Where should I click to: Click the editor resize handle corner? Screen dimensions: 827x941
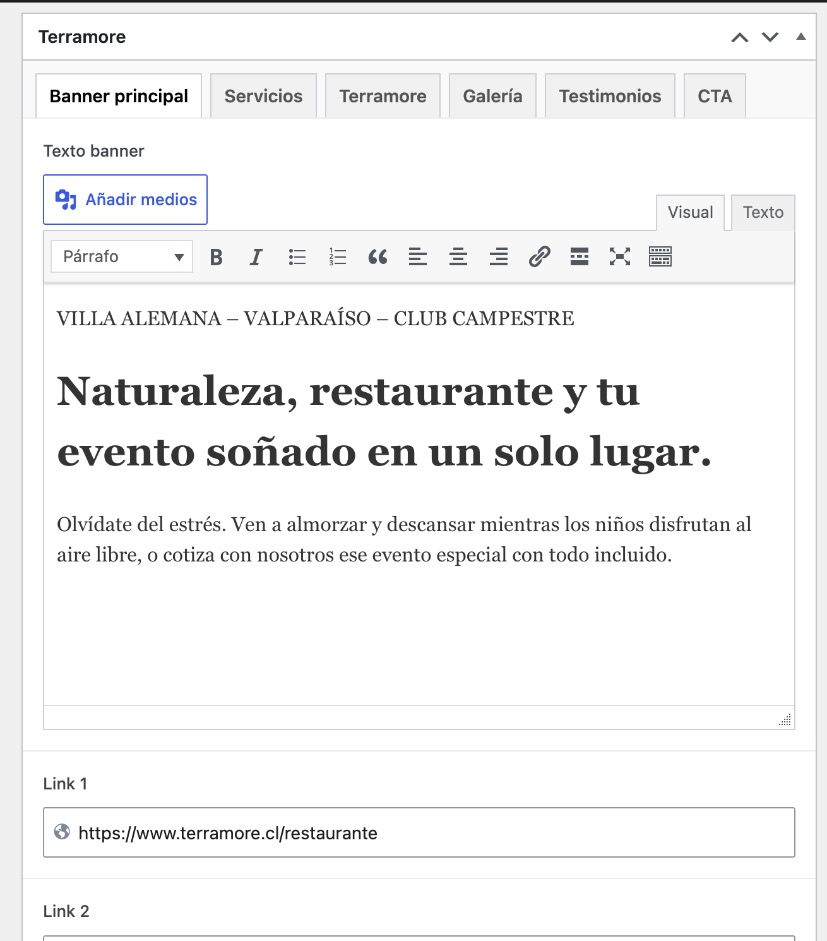tap(785, 719)
